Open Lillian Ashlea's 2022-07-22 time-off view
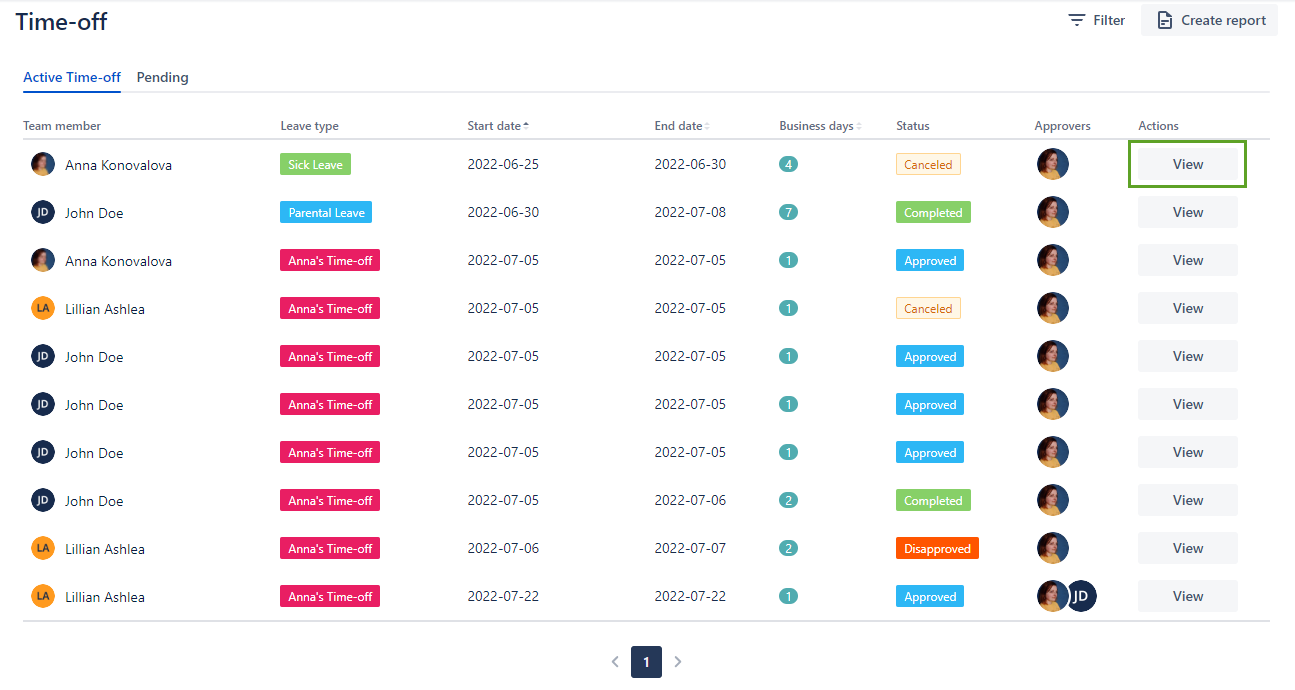 click(1187, 596)
